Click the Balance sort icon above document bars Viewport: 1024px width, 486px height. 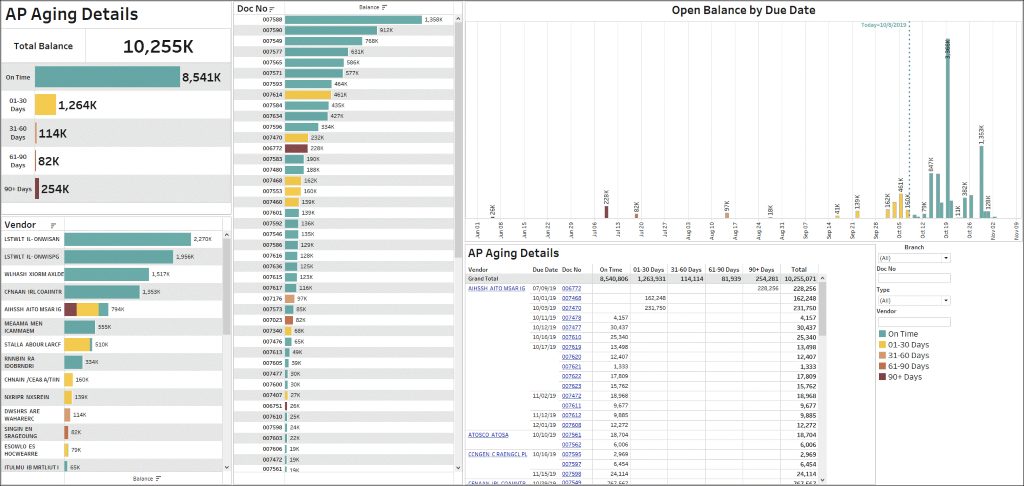(385, 7)
